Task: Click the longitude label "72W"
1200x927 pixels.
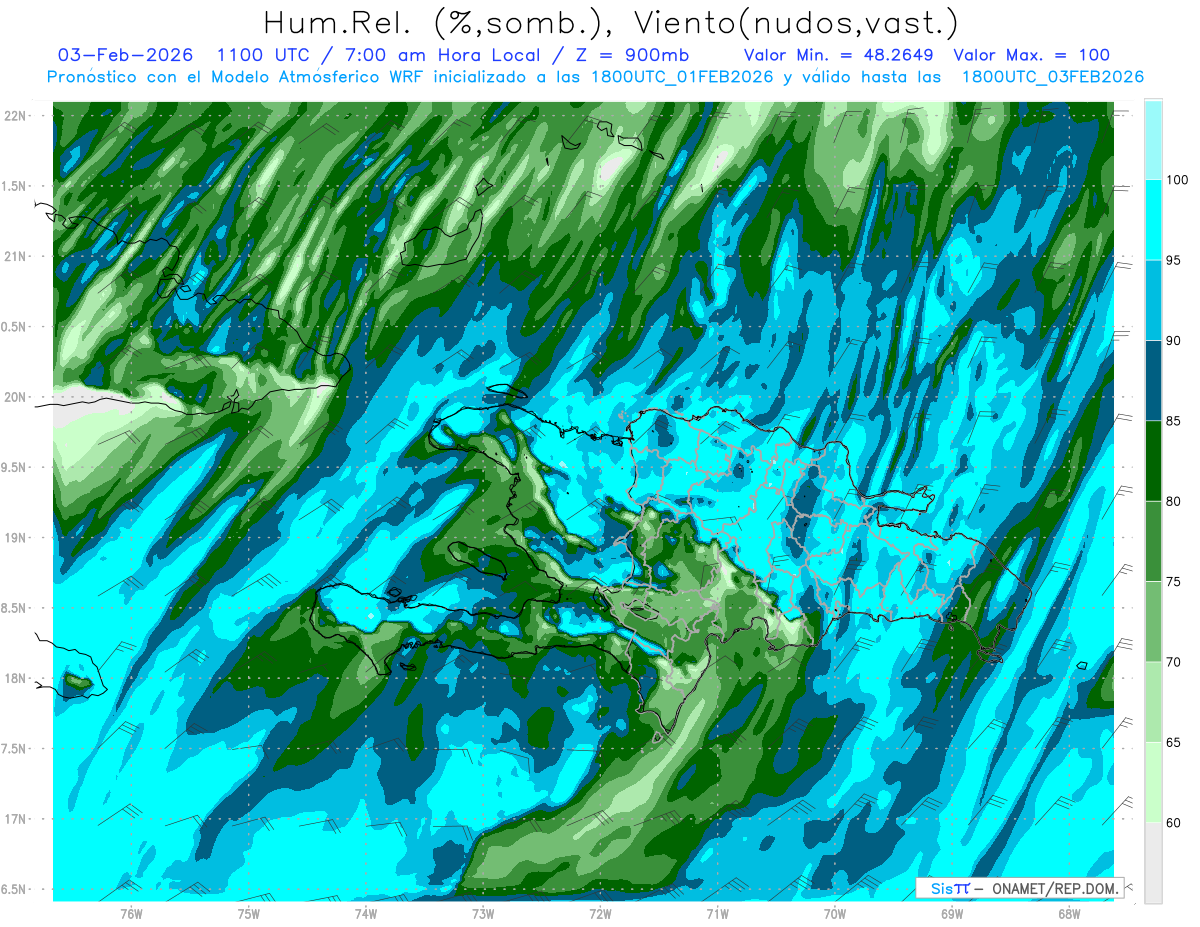Action: 600,913
